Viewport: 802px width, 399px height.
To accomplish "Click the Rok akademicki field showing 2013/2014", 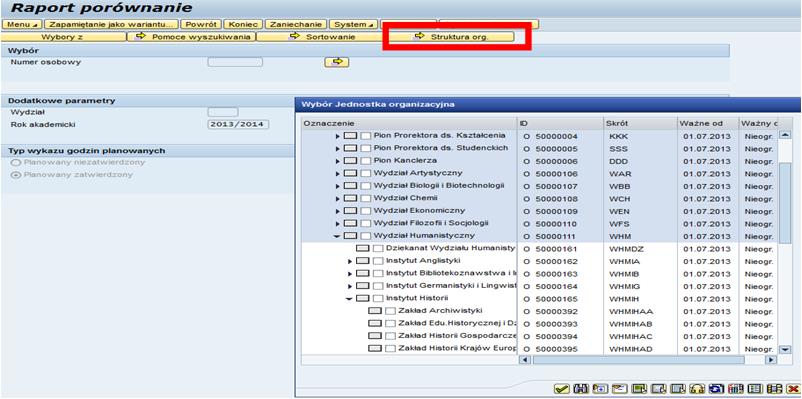I will pos(238,124).
